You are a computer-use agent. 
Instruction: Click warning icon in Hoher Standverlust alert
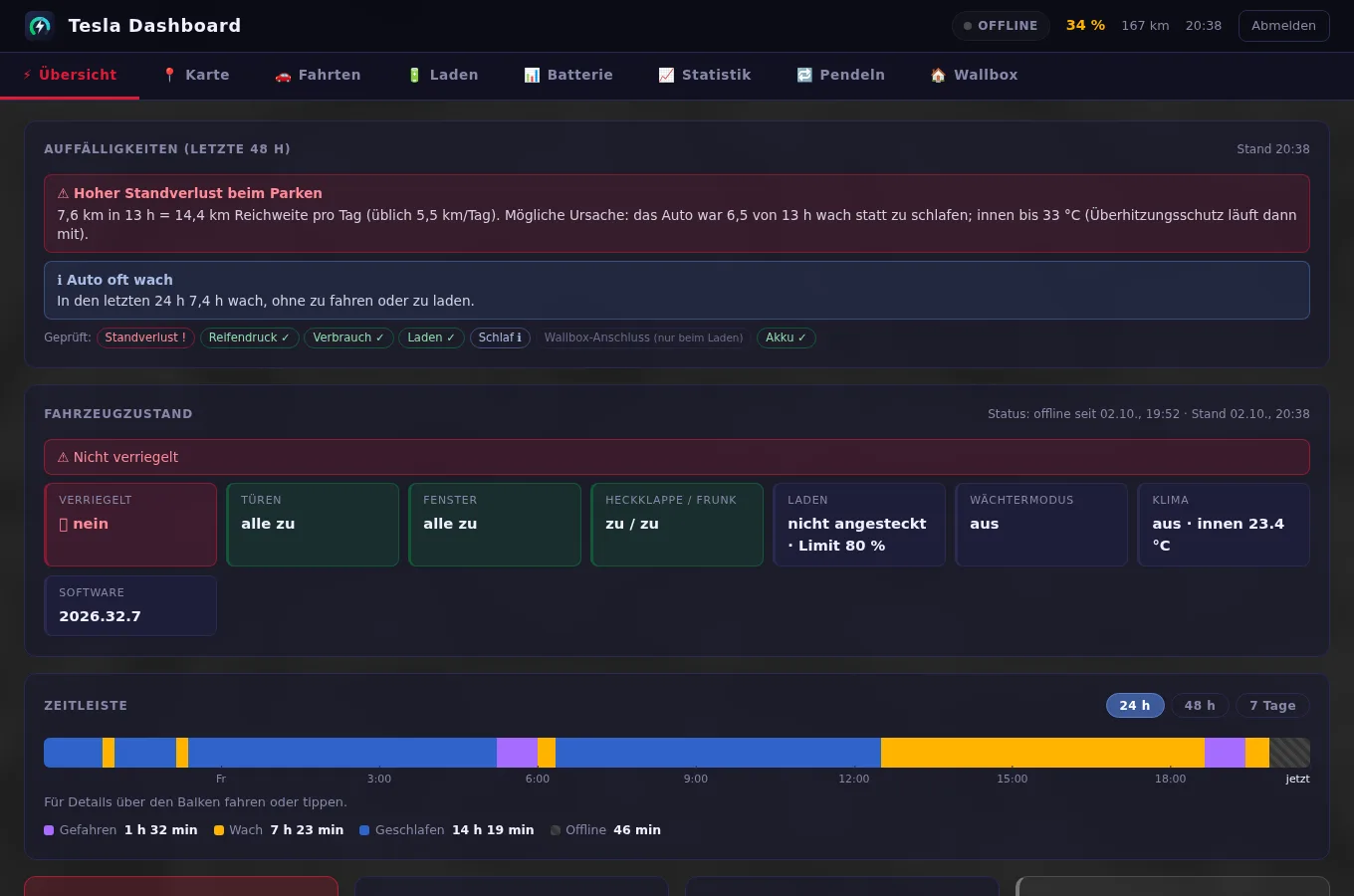(63, 193)
